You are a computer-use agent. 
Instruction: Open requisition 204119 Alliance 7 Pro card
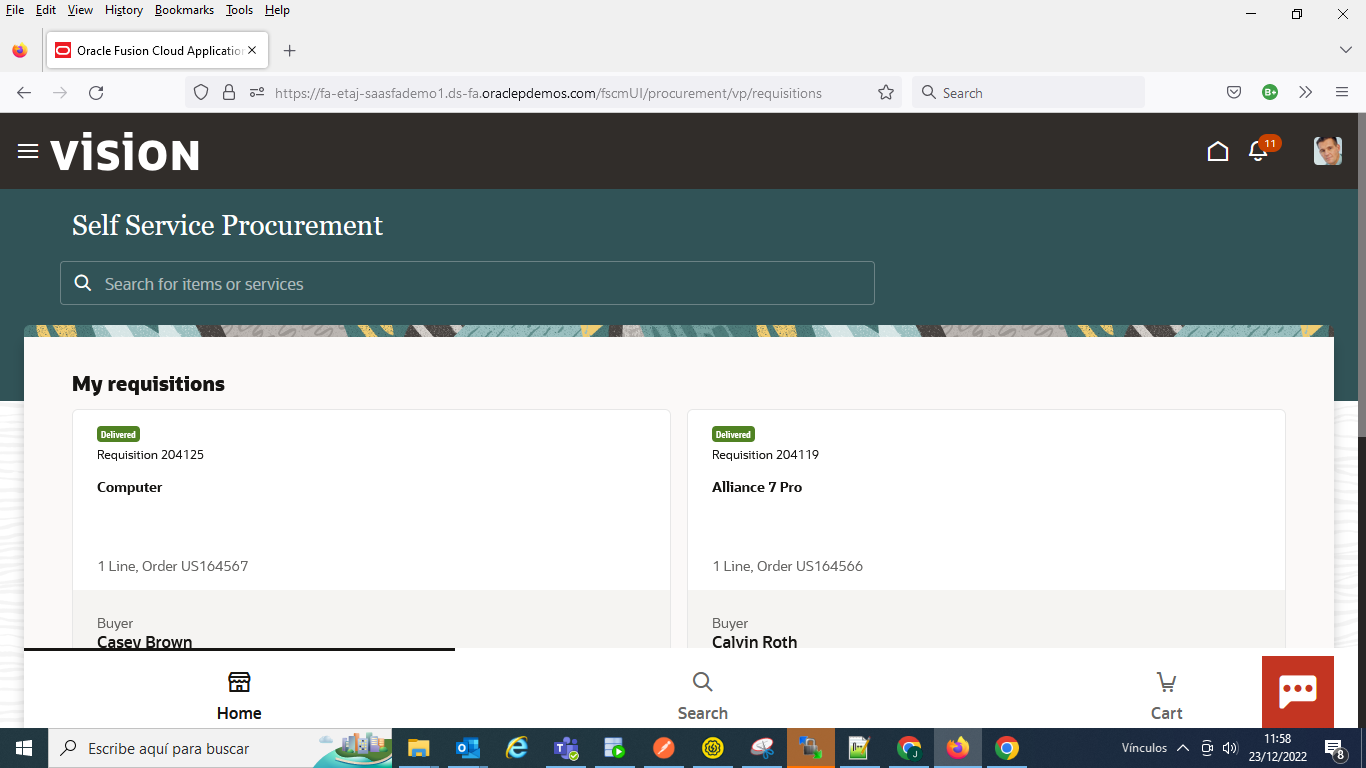[x=986, y=530]
